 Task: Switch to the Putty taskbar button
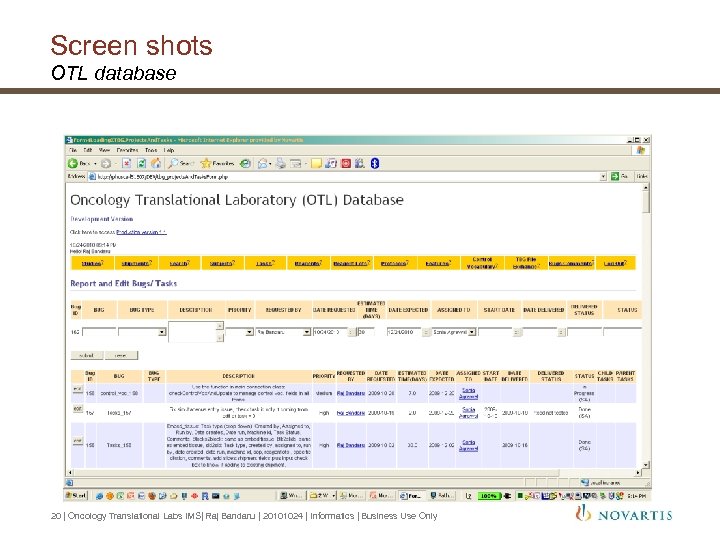pos(442,496)
